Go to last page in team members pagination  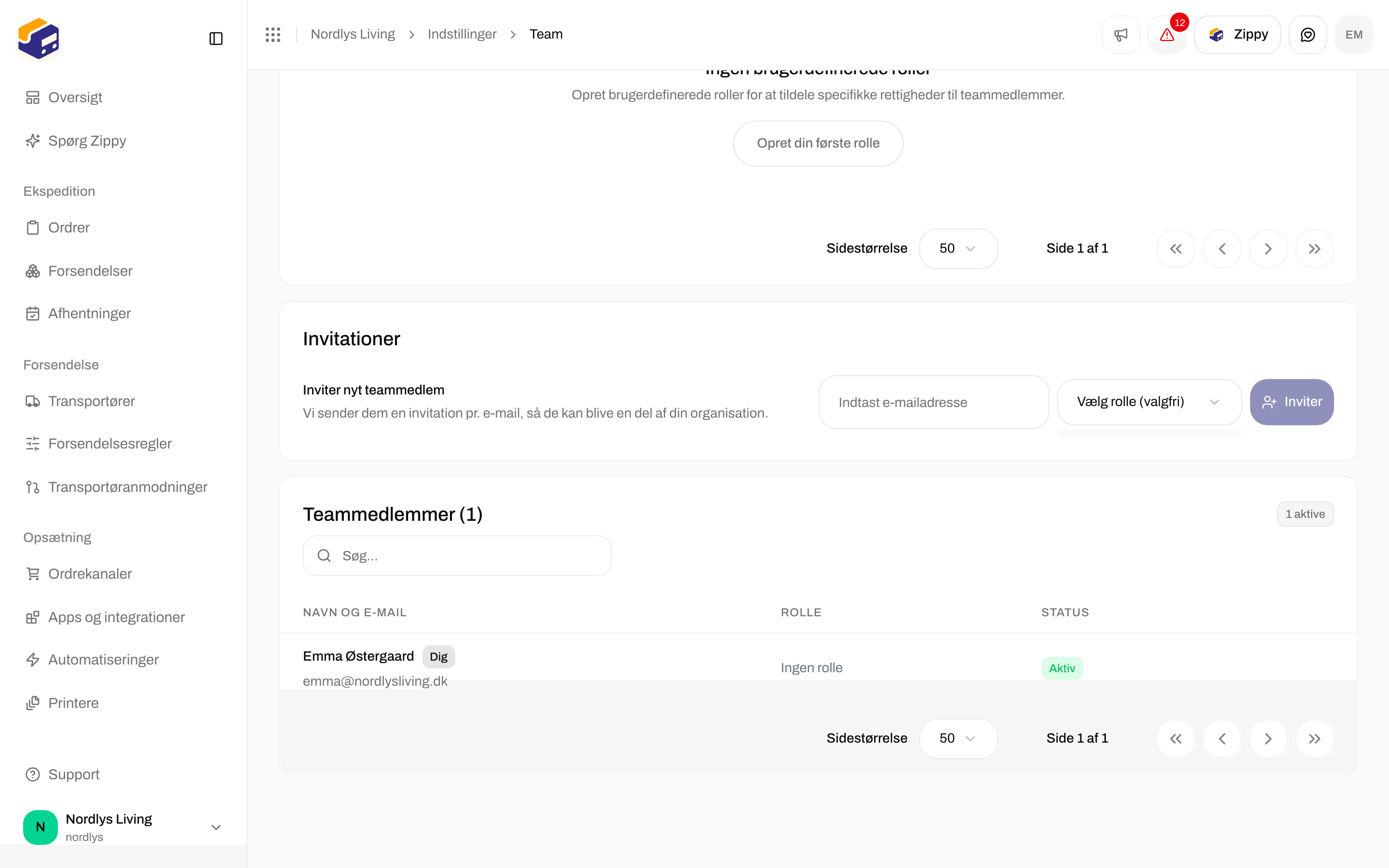click(x=1314, y=739)
